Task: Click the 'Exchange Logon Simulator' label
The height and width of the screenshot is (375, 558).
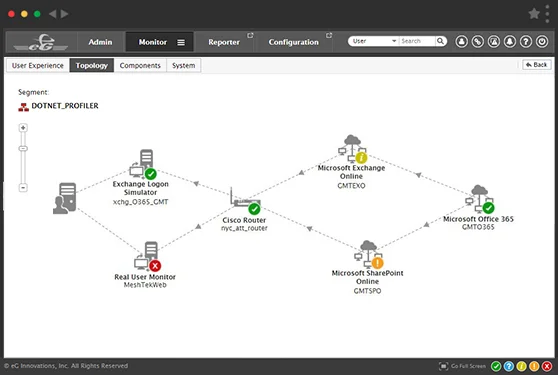Action: coord(141,188)
